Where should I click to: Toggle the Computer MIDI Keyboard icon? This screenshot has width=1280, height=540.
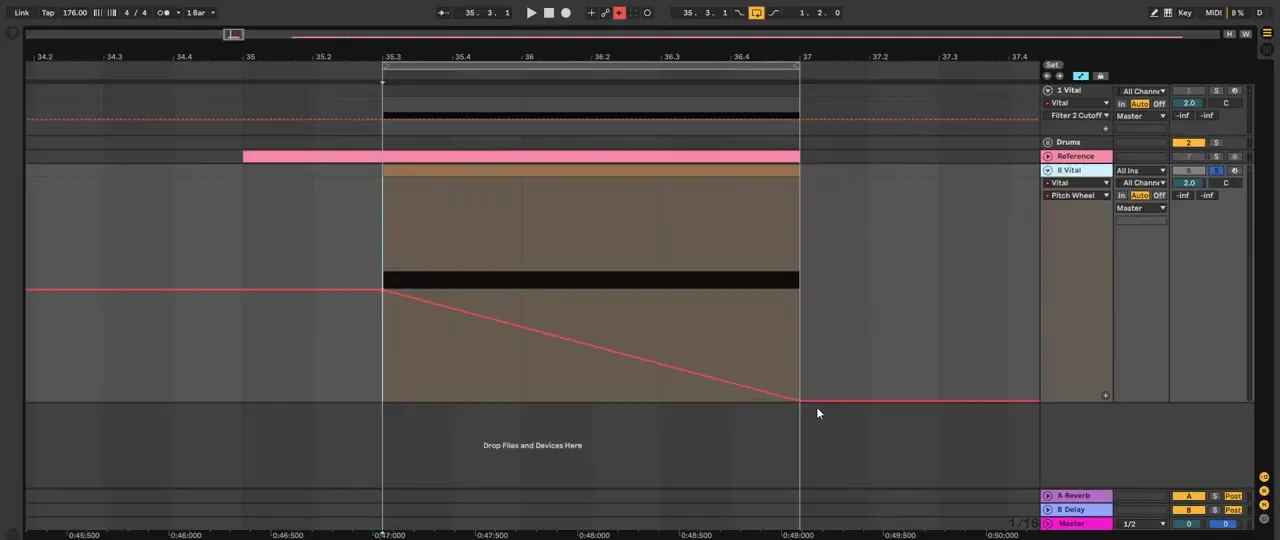pos(1168,13)
